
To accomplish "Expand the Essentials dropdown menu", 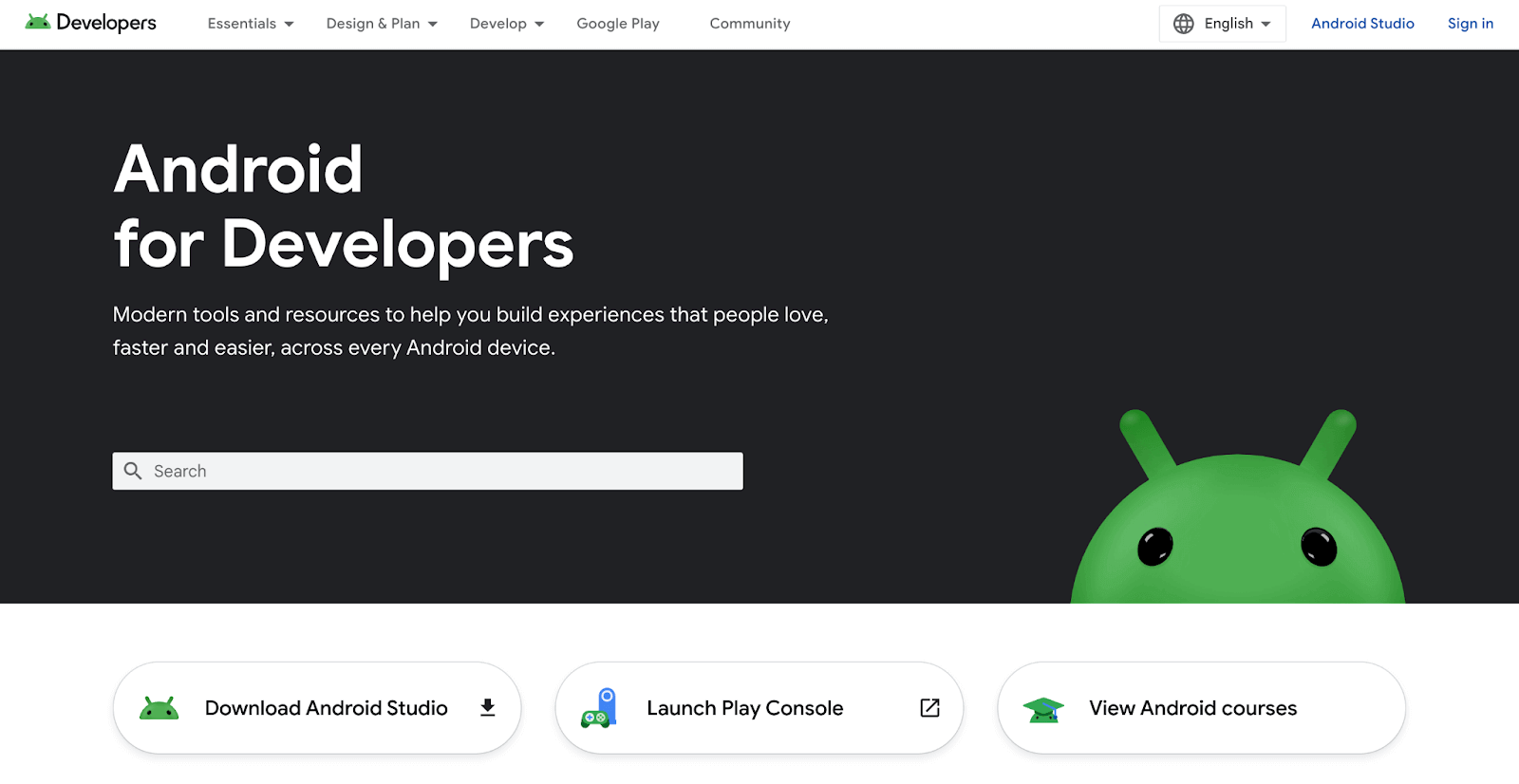I will click(251, 24).
